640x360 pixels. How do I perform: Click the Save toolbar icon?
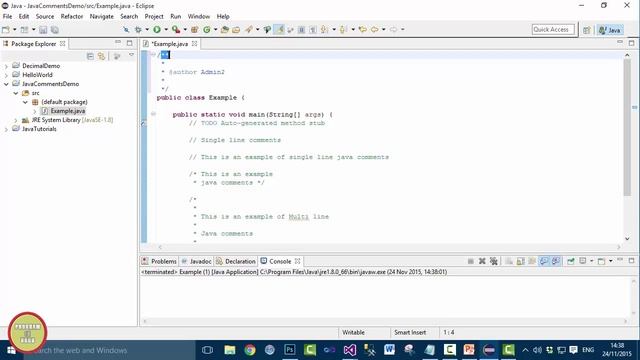coord(43,30)
